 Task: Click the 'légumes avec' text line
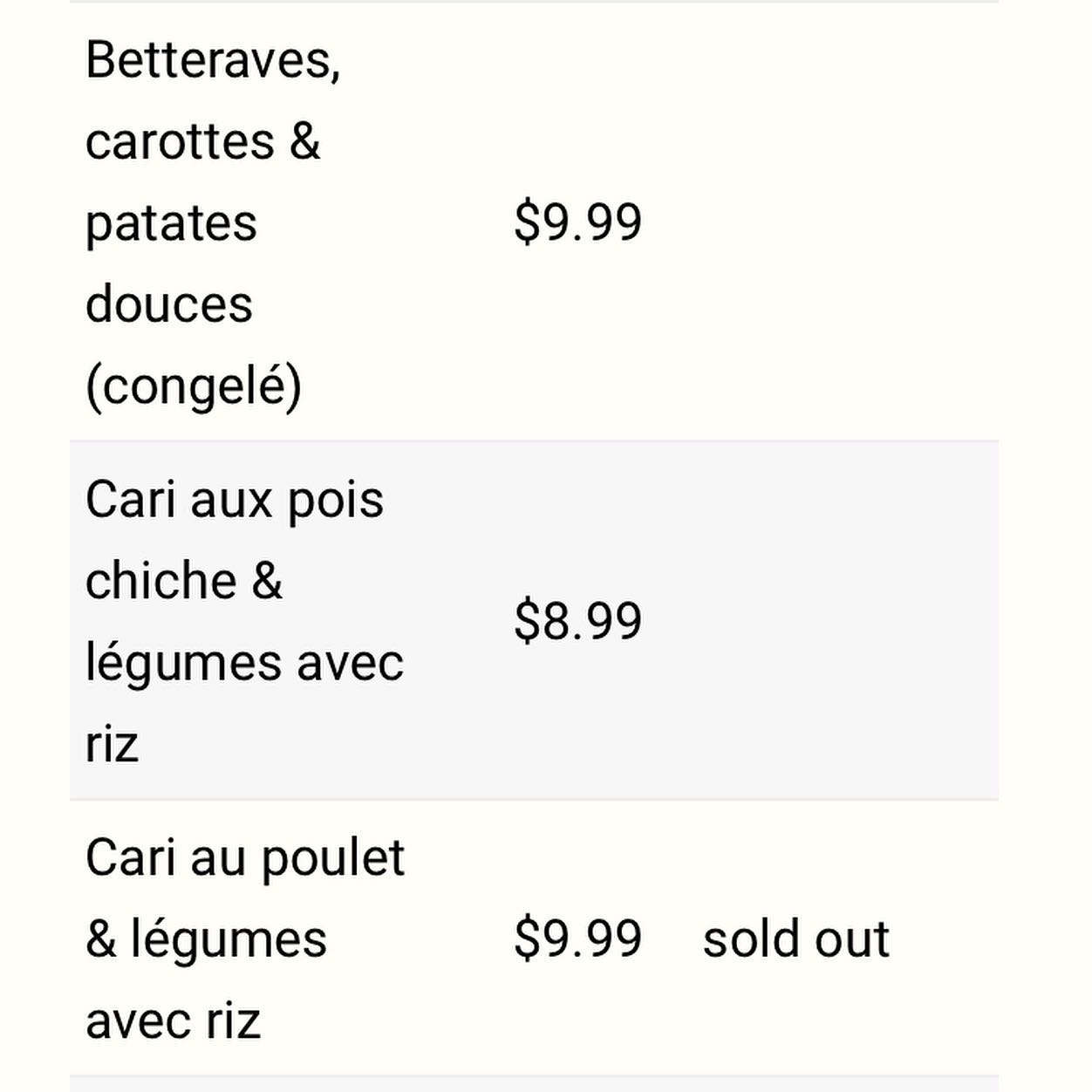(x=244, y=663)
